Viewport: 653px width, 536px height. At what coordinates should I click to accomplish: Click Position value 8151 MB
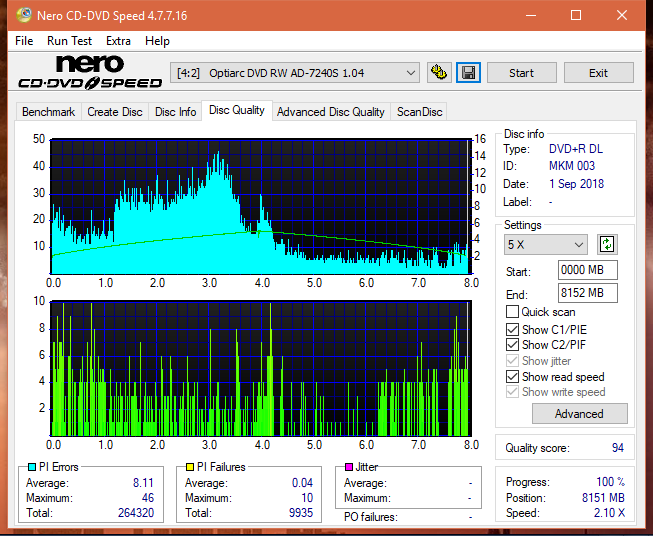pos(603,497)
